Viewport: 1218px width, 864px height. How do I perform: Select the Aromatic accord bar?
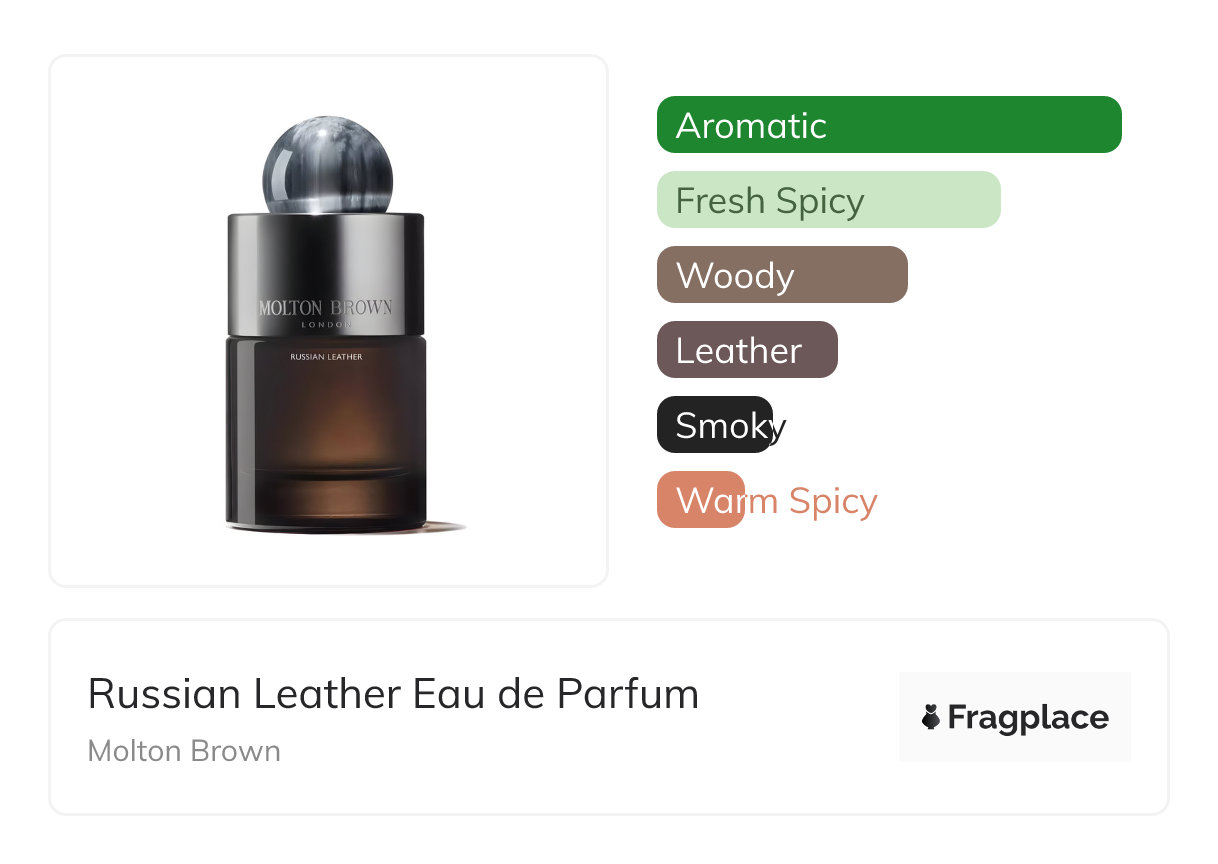point(889,125)
